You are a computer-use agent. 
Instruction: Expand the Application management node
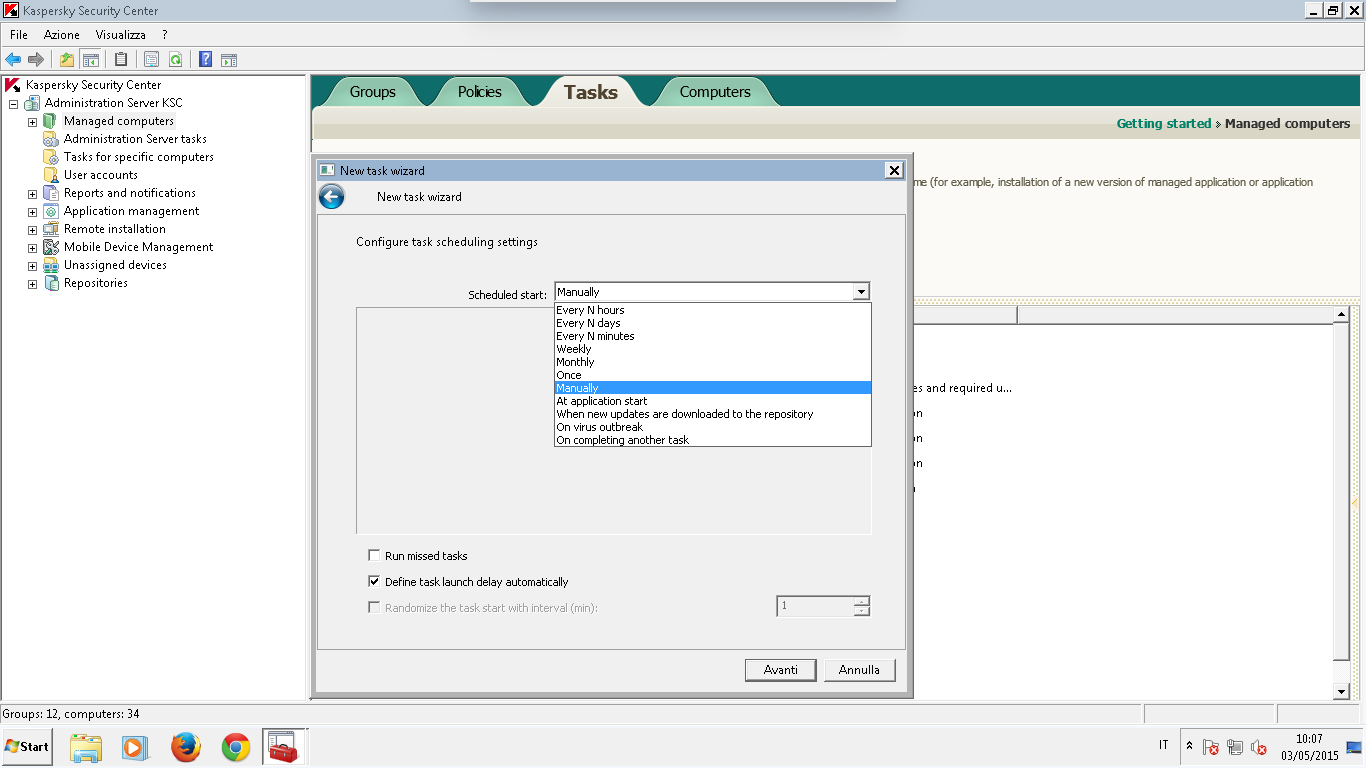click(x=32, y=211)
